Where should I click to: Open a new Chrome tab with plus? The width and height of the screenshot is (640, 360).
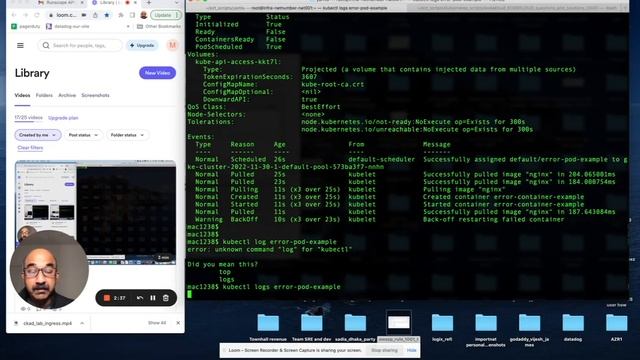(x=149, y=2)
